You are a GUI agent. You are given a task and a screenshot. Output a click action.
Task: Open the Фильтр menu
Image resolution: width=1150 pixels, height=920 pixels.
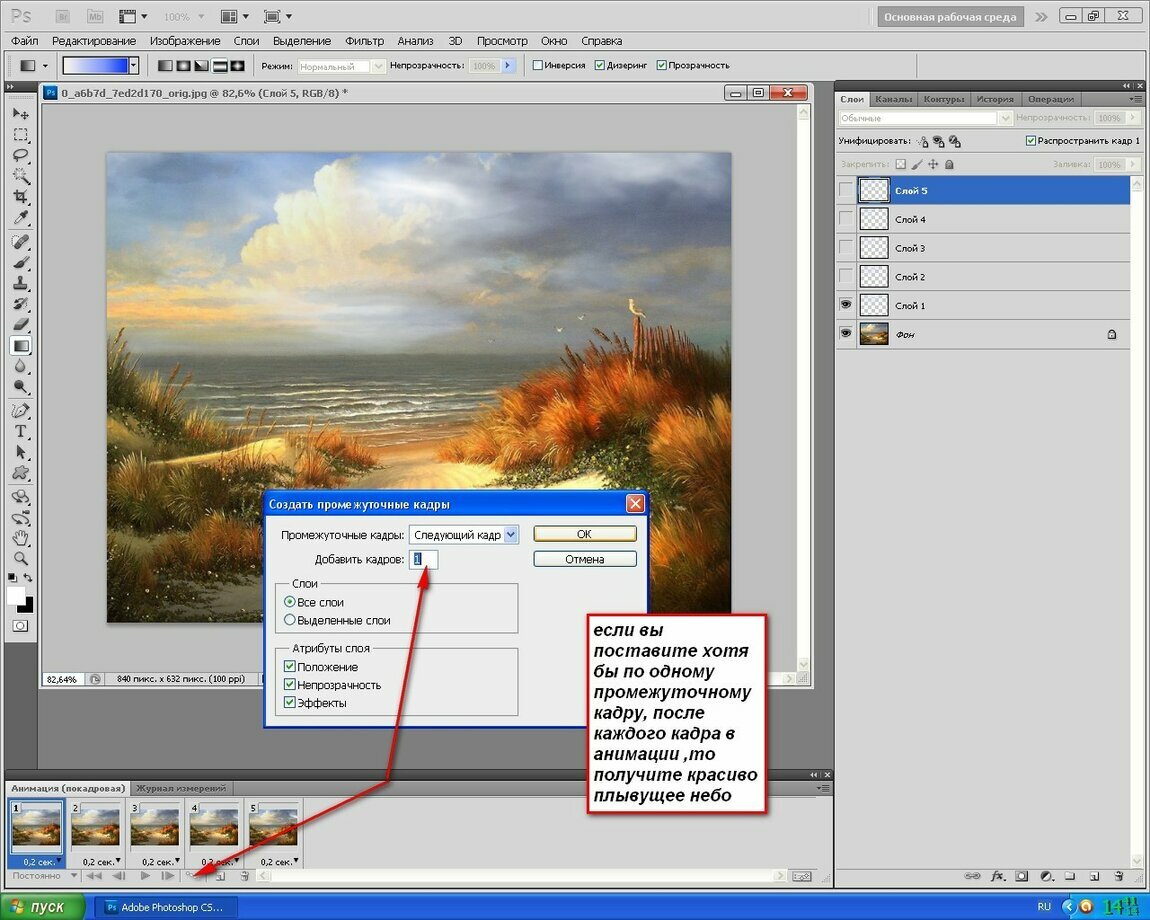[365, 41]
